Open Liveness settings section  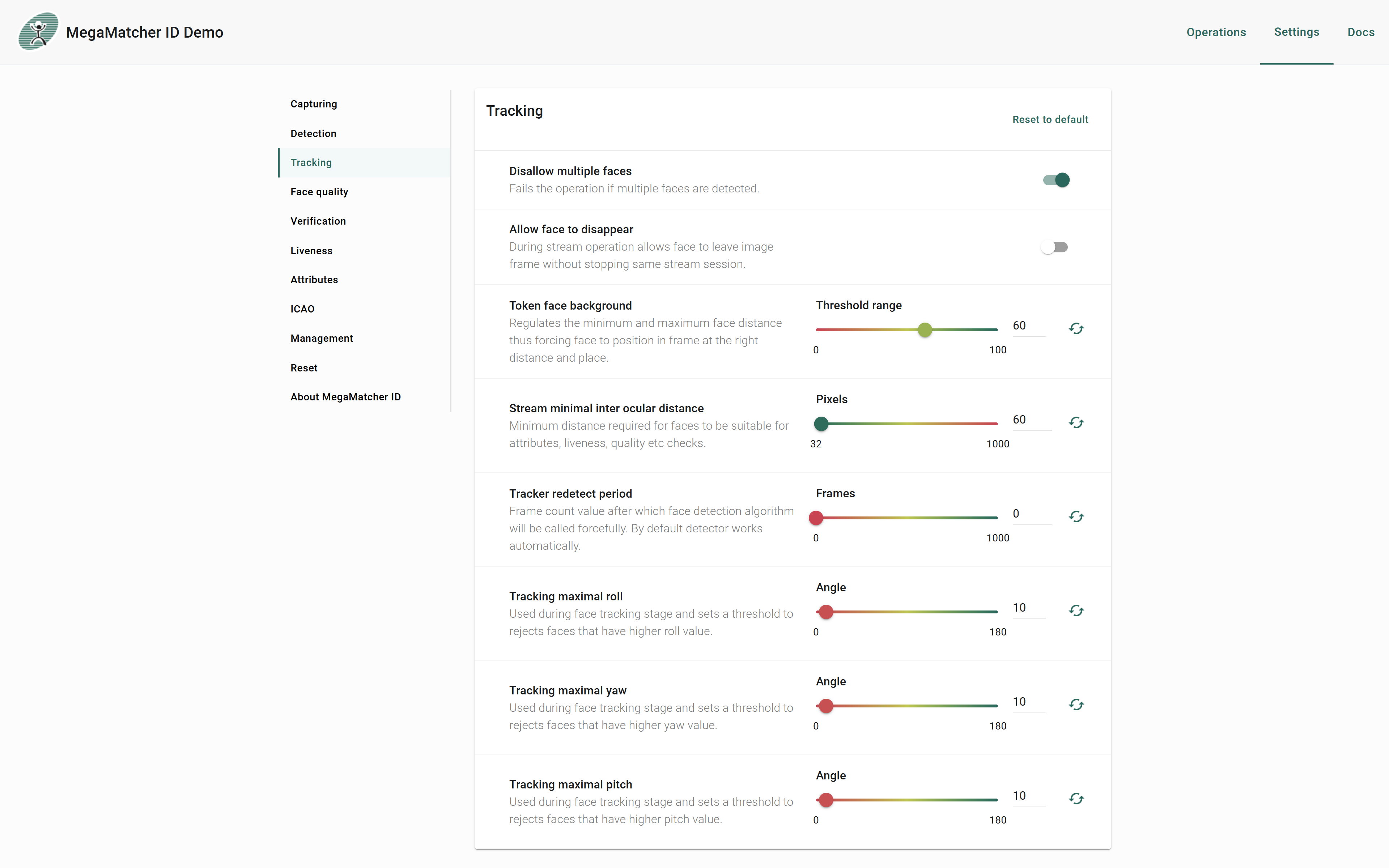click(365, 250)
